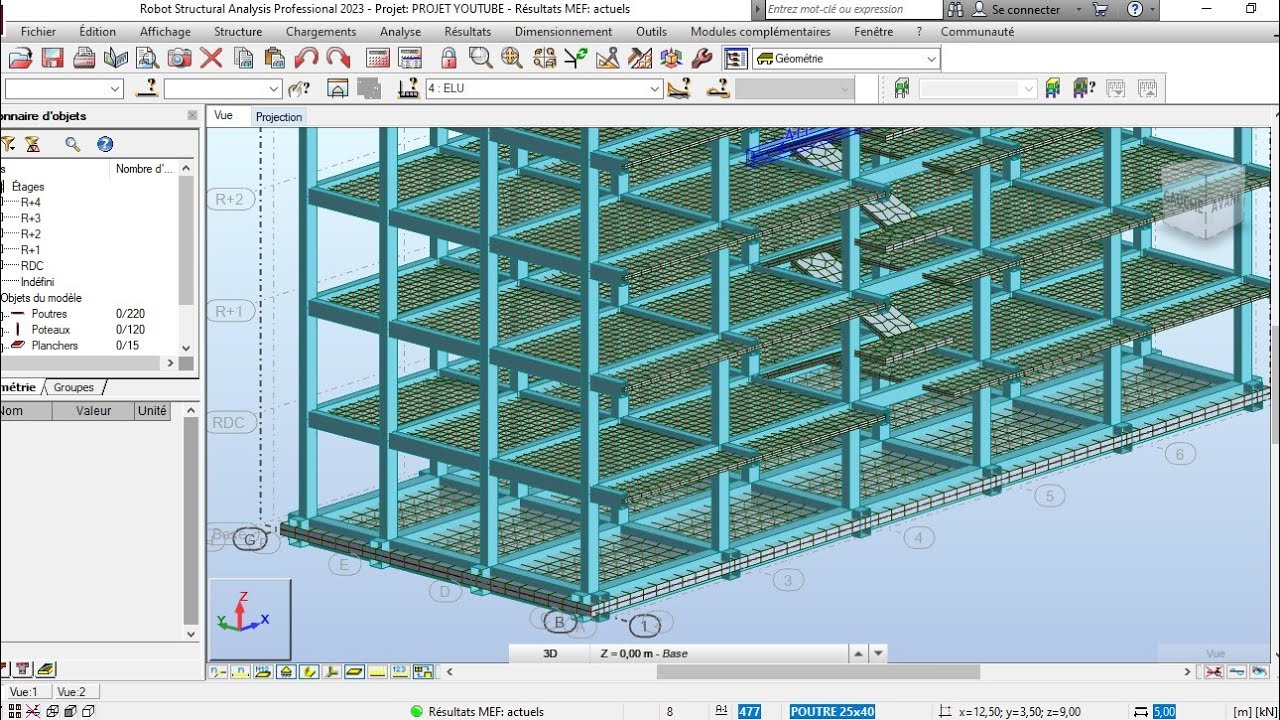Select the Planchers row in object tree

pos(54,345)
